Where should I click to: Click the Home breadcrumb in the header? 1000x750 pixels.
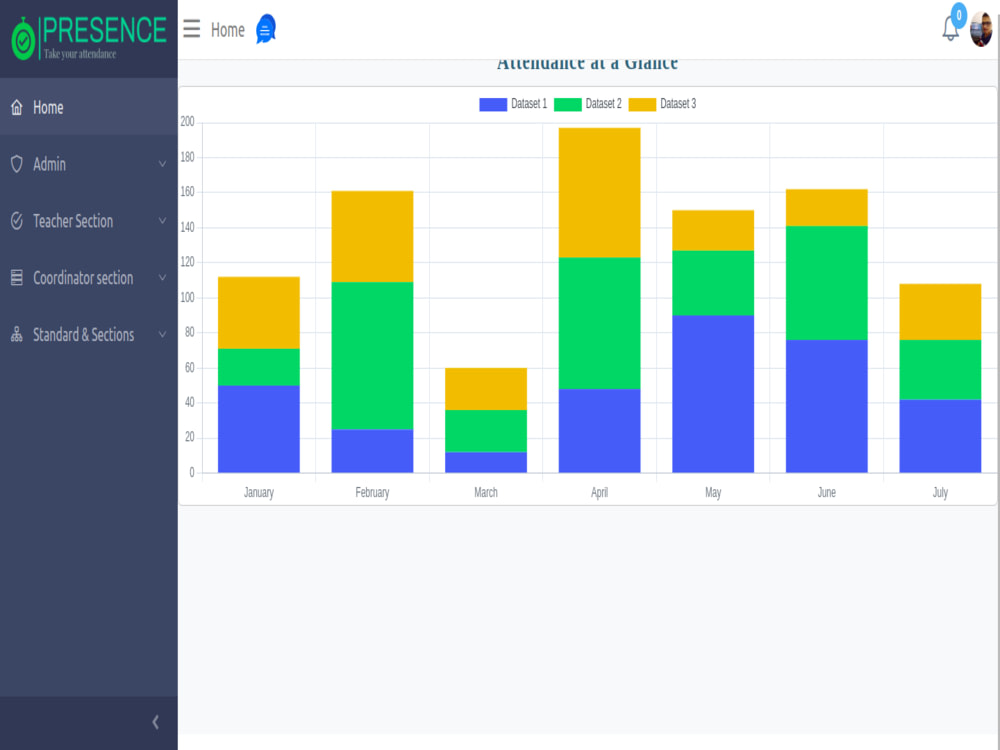[x=228, y=30]
